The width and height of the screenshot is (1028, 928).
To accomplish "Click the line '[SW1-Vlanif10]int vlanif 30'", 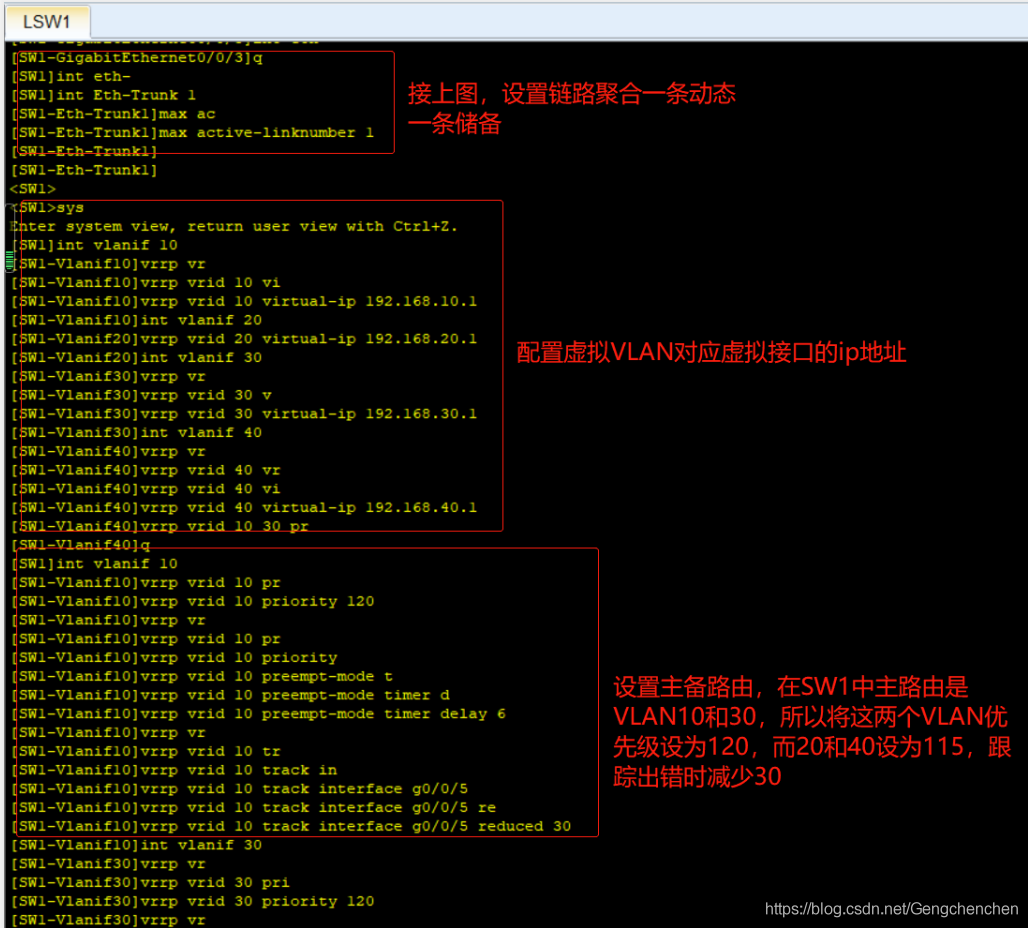I will tap(136, 845).
